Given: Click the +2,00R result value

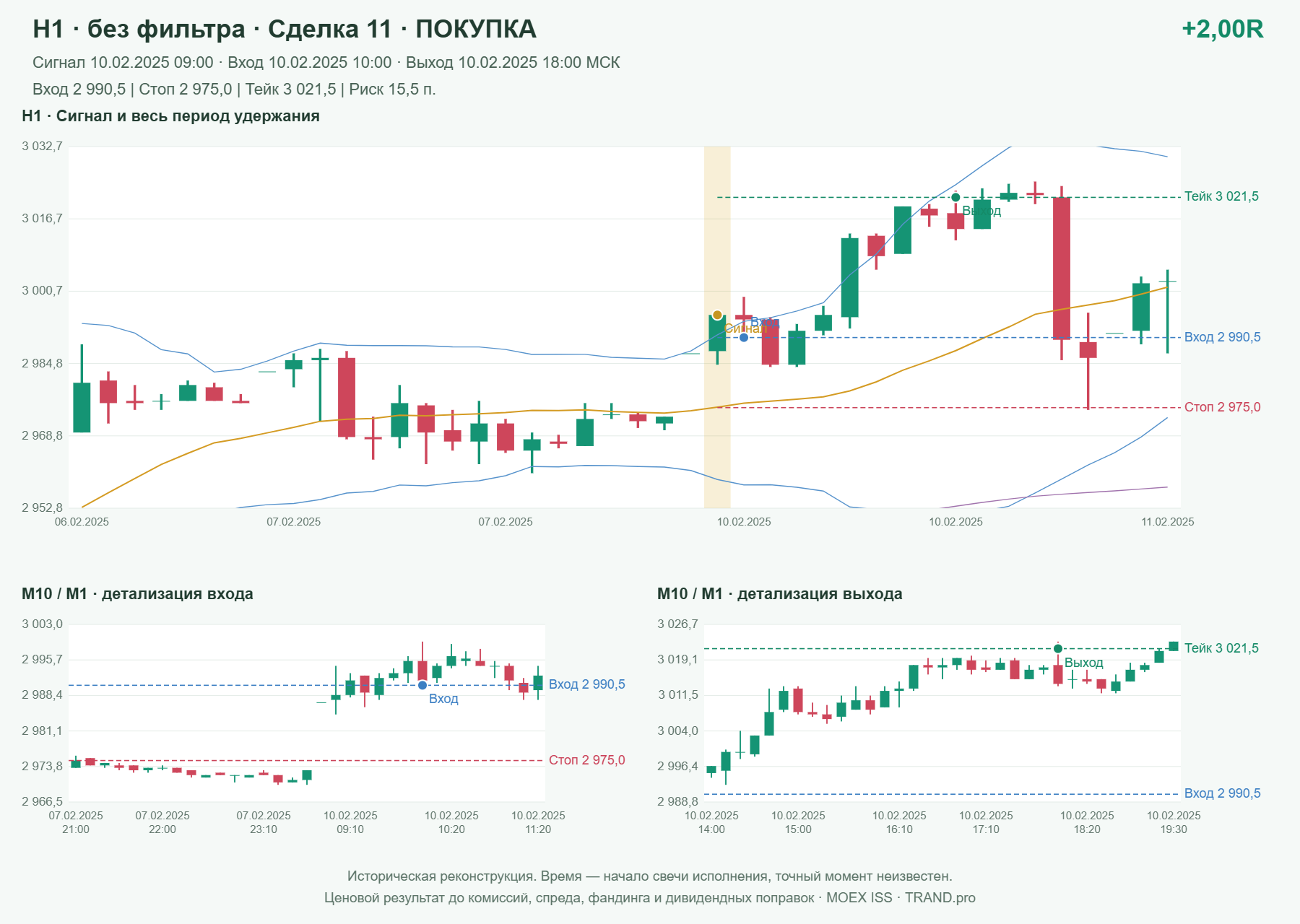Looking at the screenshot, I should 1222,29.
